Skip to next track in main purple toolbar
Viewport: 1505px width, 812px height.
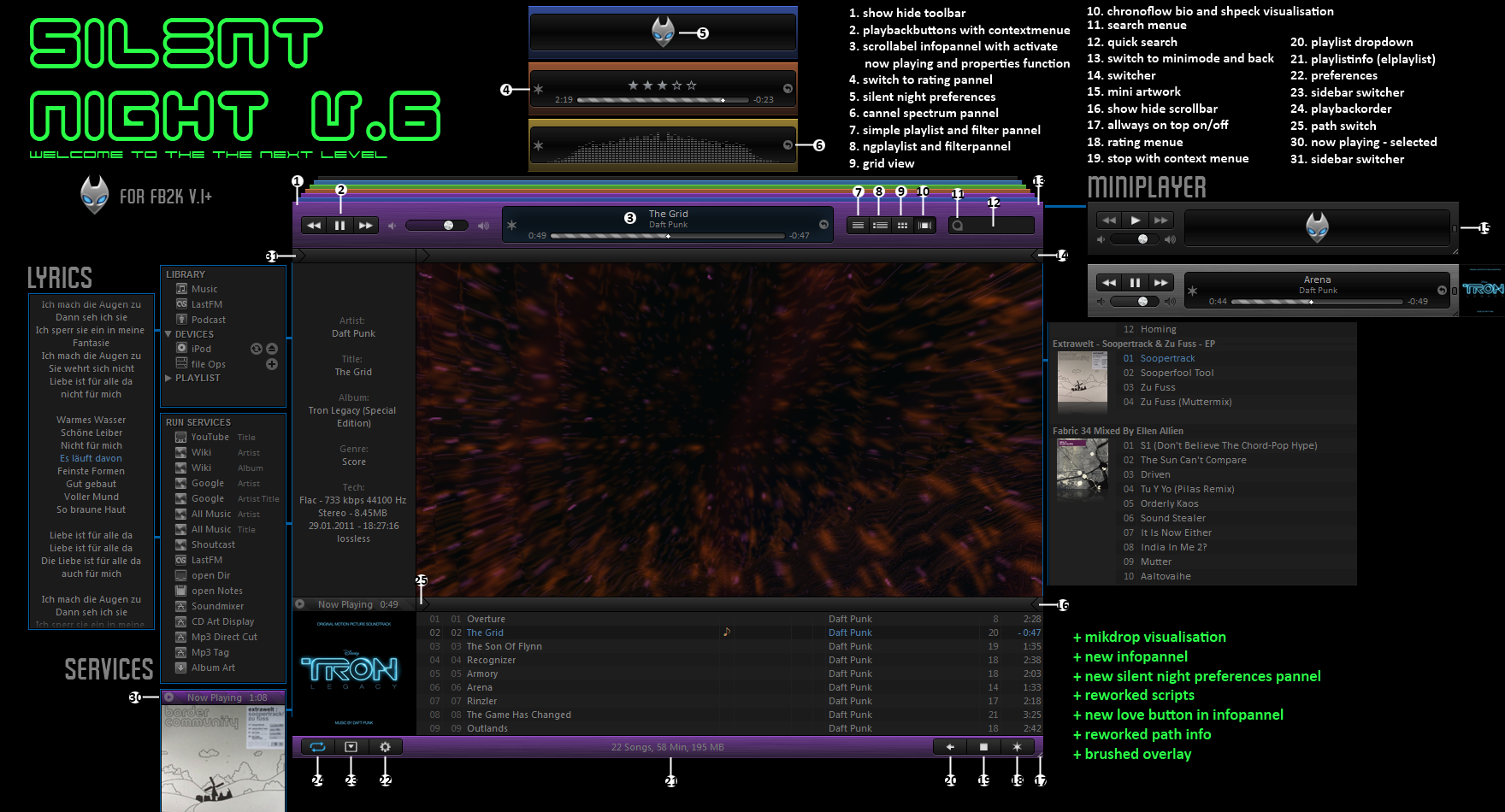[x=365, y=226]
